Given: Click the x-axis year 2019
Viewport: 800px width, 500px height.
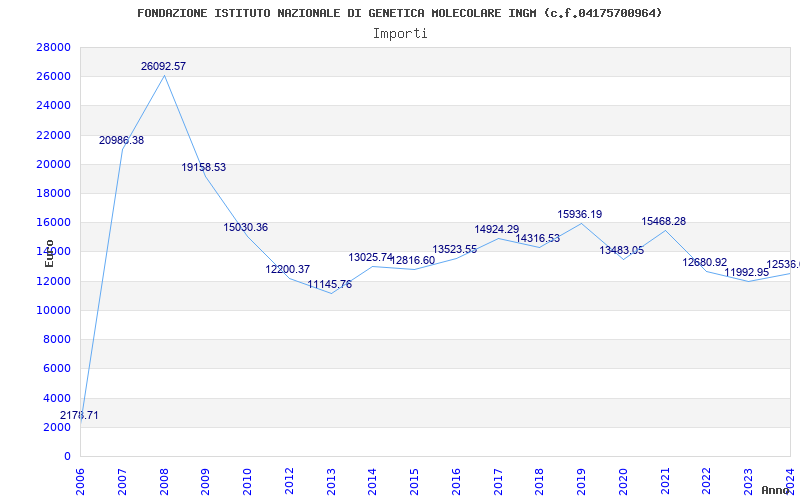Looking at the screenshot, I should [x=582, y=482].
